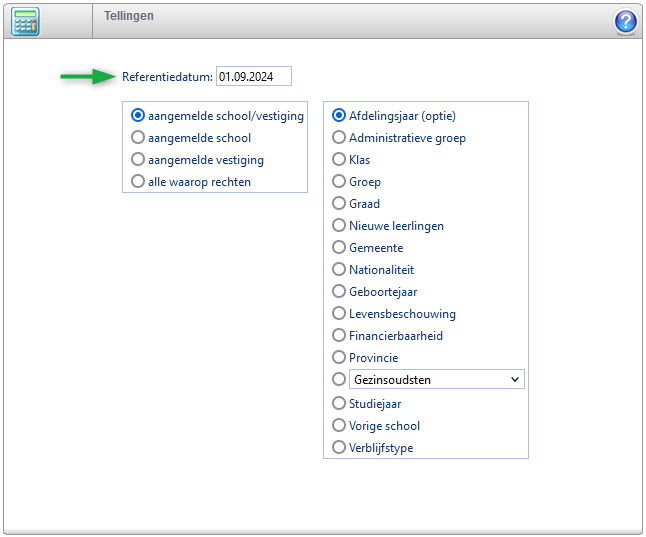The image size is (646, 537).
Task: Select 'Nieuwe leerlingen' radio button
Action: [x=340, y=226]
